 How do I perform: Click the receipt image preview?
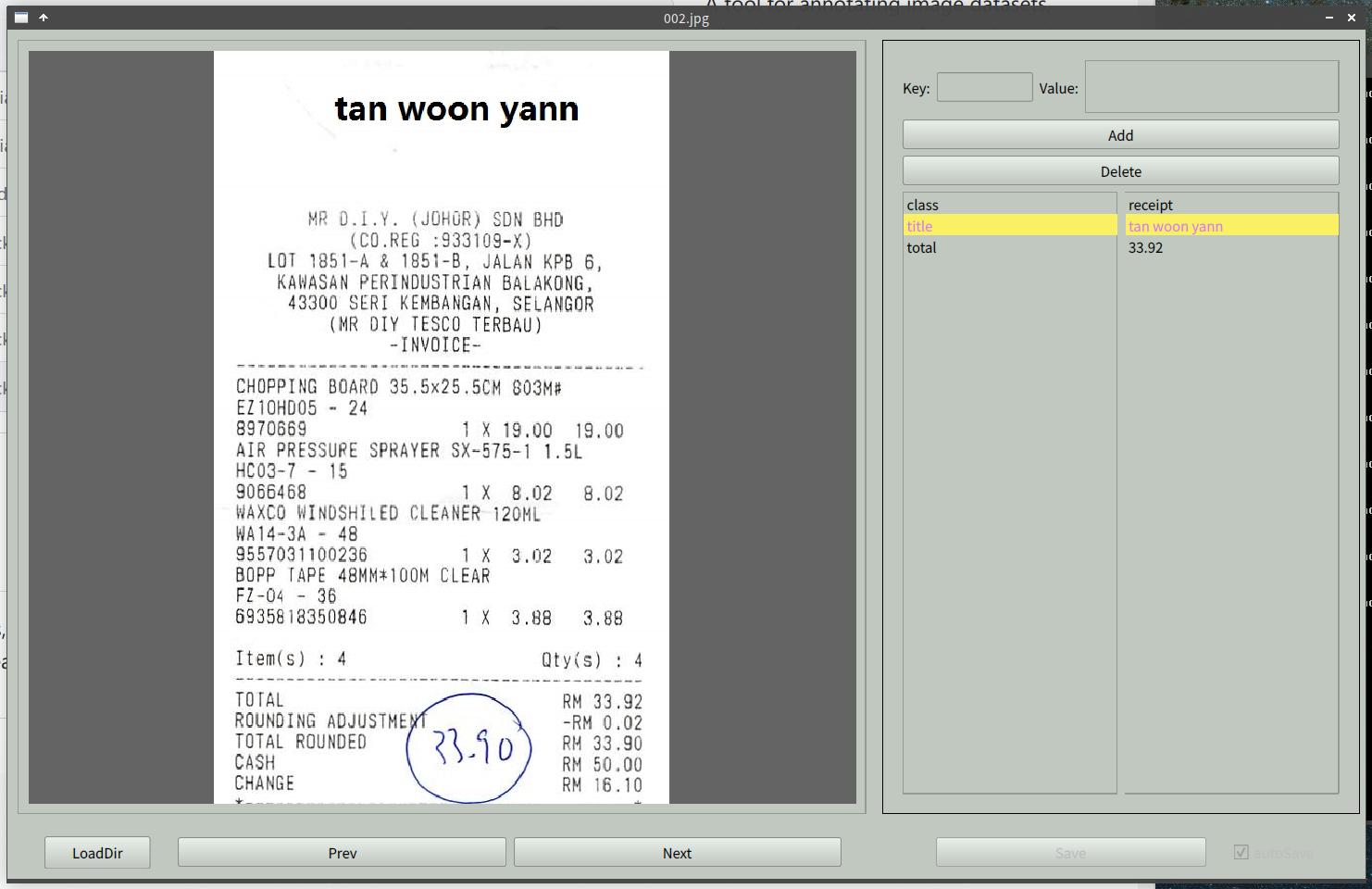442,427
